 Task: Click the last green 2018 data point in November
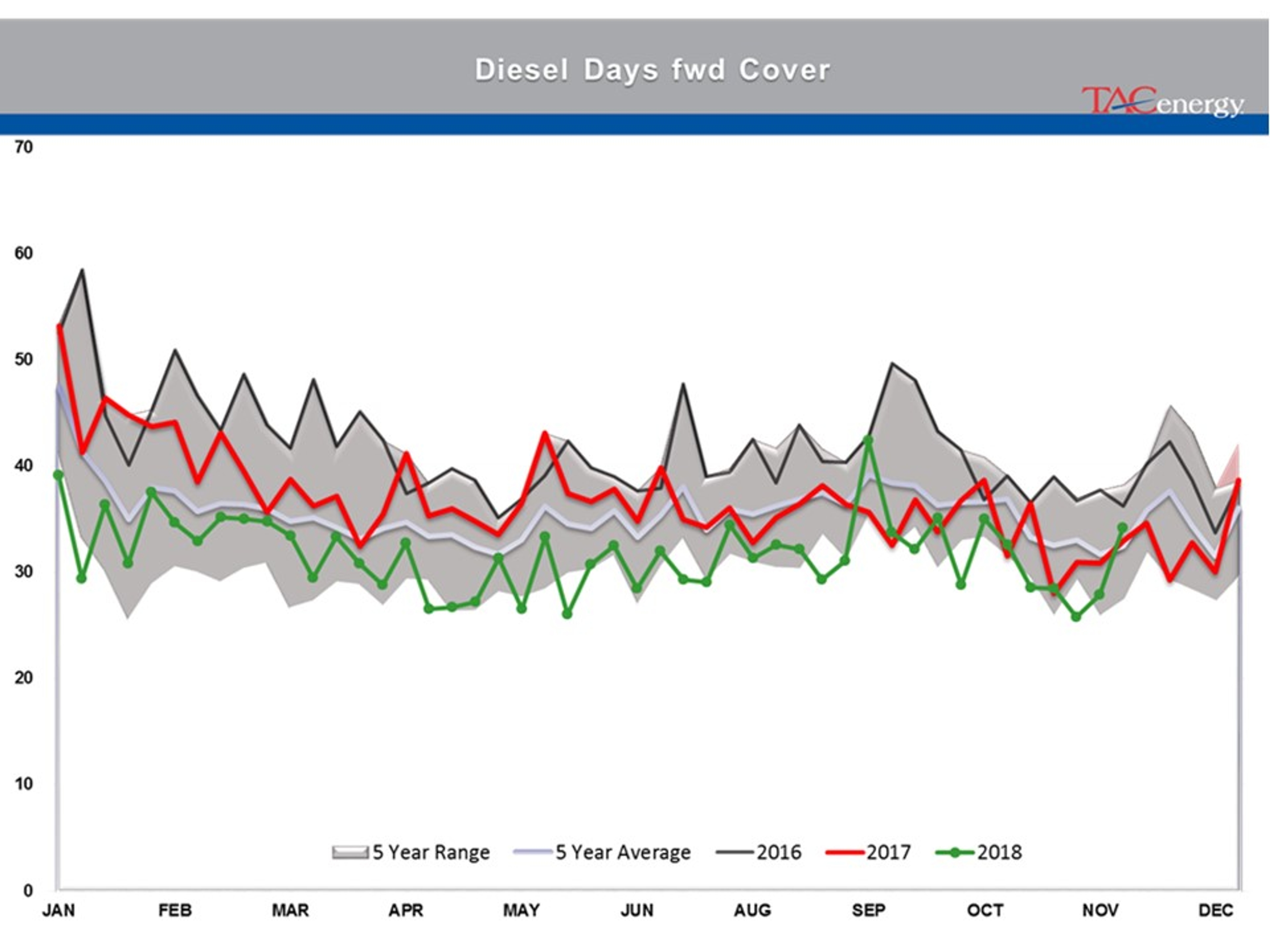point(1122,527)
